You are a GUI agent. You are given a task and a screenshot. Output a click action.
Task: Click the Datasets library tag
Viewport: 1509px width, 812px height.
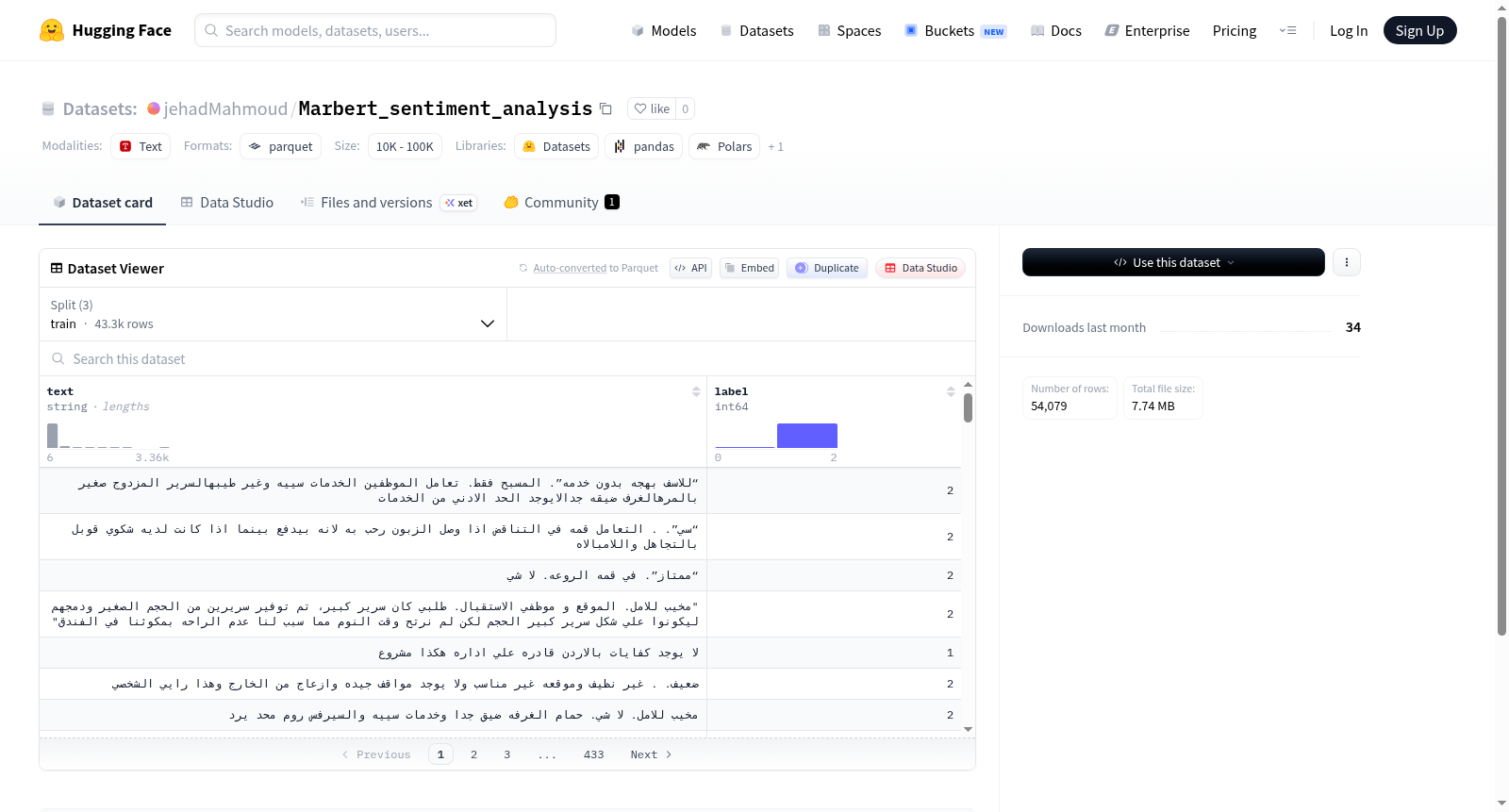(x=556, y=146)
